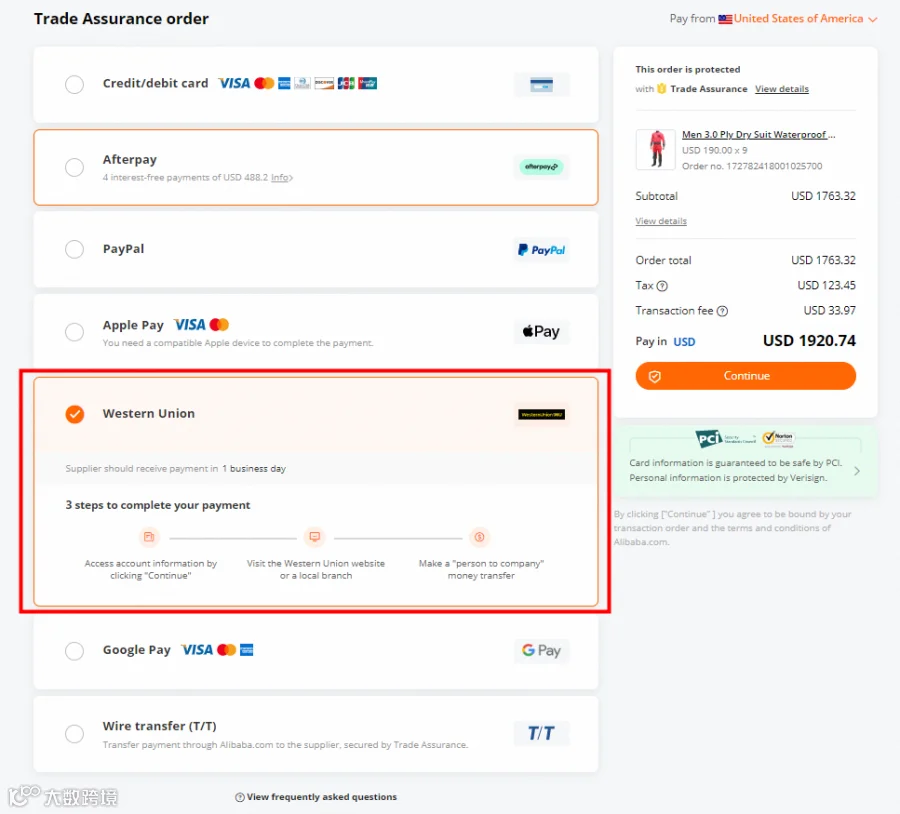Expand the PCI security info chevron
900x814 pixels.
click(x=857, y=471)
